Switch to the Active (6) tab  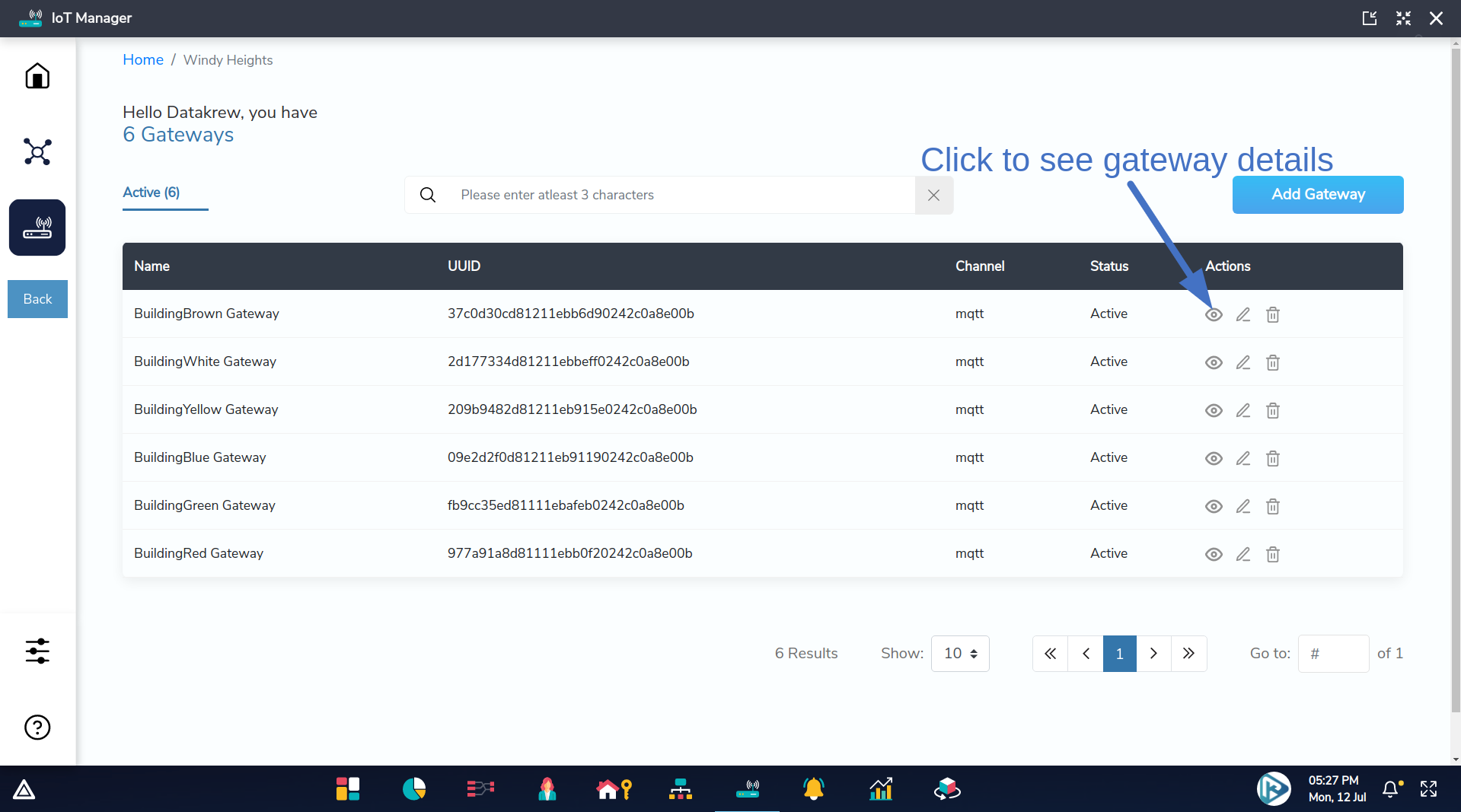tap(152, 193)
